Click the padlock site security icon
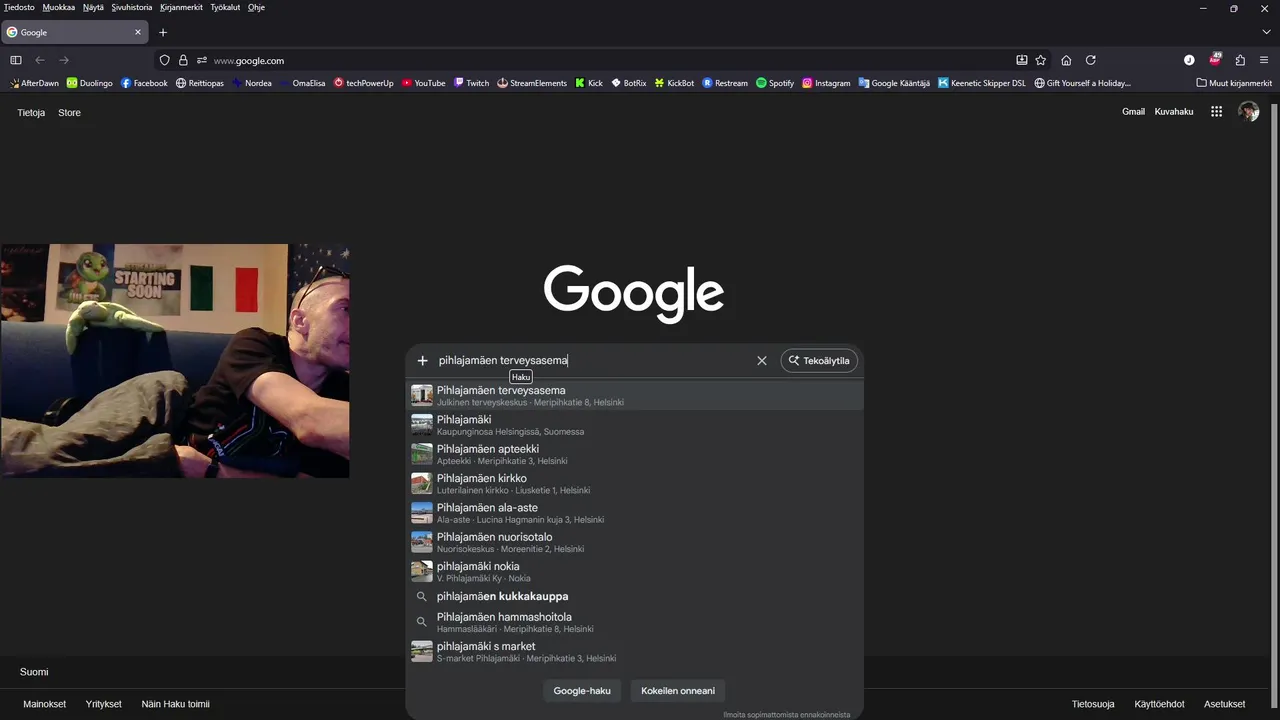 pyautogui.click(x=183, y=60)
